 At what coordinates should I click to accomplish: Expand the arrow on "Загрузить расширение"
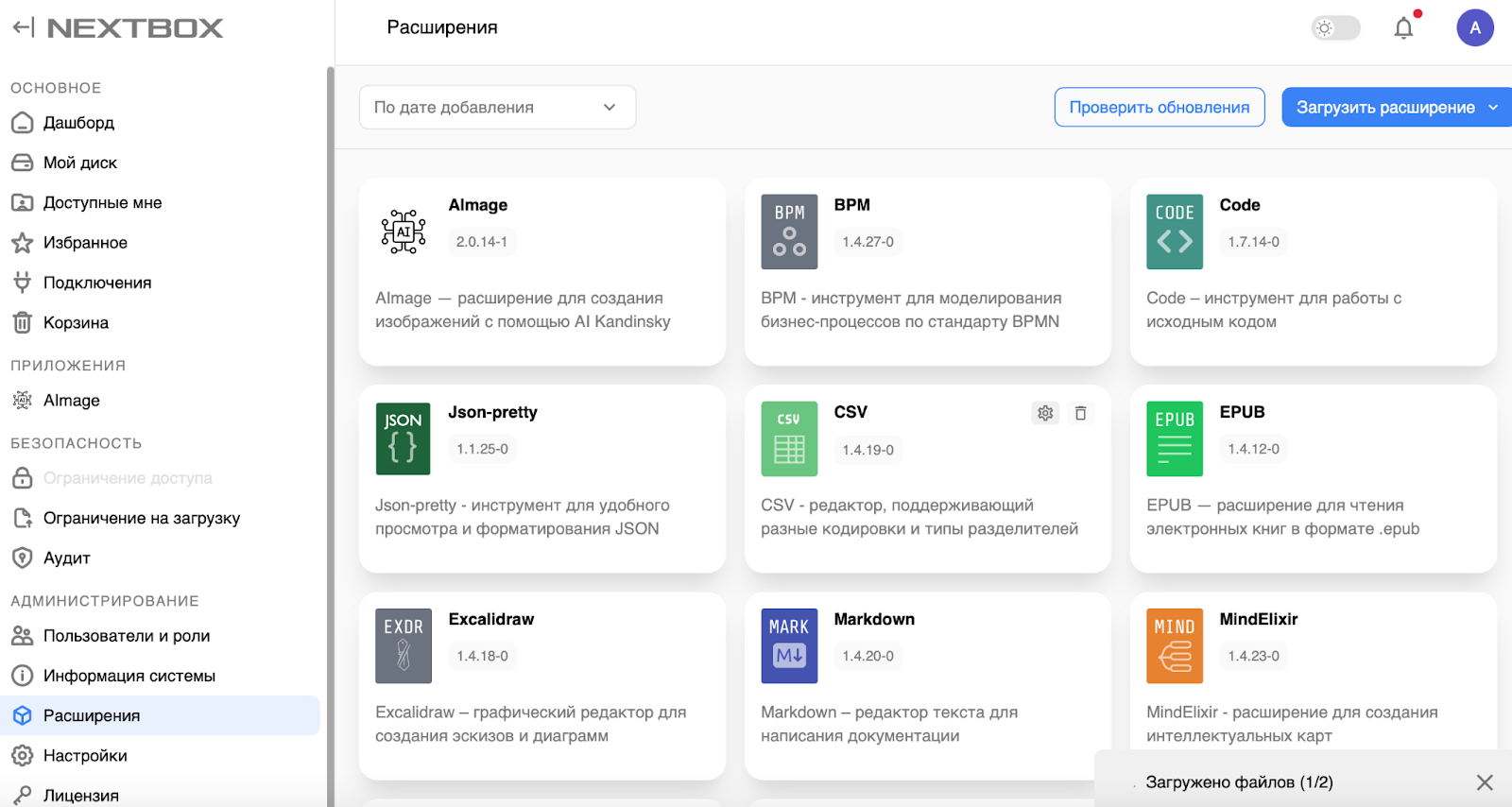coord(1493,108)
